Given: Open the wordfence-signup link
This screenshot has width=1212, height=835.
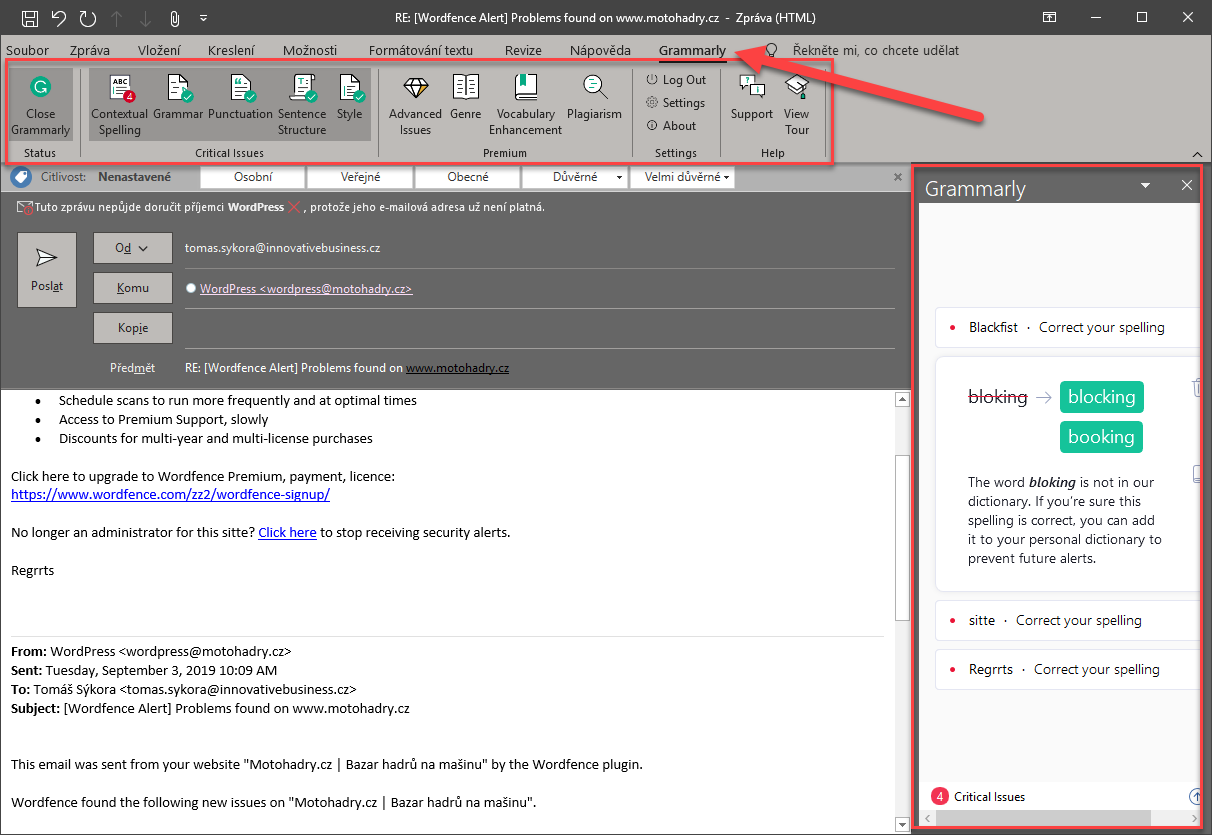Looking at the screenshot, I should click(170, 494).
